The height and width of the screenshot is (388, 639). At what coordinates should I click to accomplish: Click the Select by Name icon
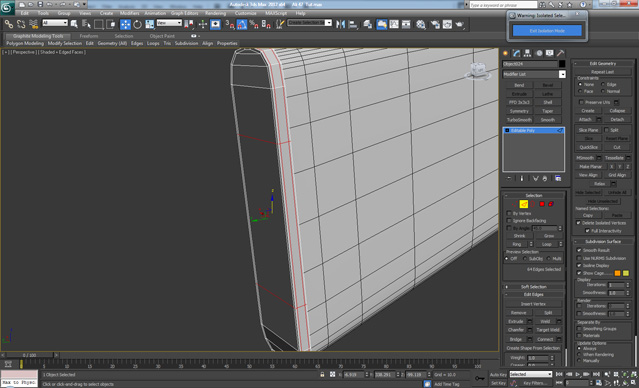click(x=86, y=24)
